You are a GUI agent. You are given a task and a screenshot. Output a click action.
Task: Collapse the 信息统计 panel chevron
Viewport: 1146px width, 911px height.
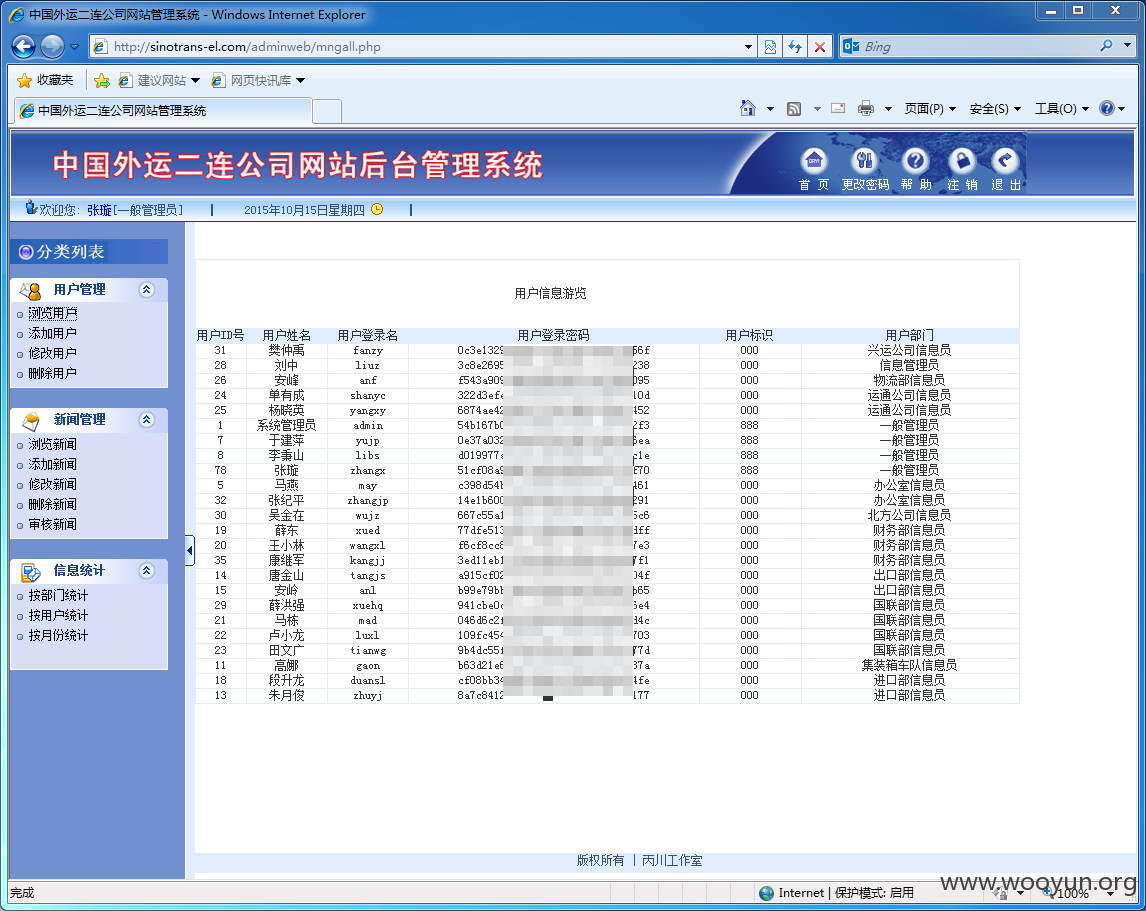click(146, 571)
